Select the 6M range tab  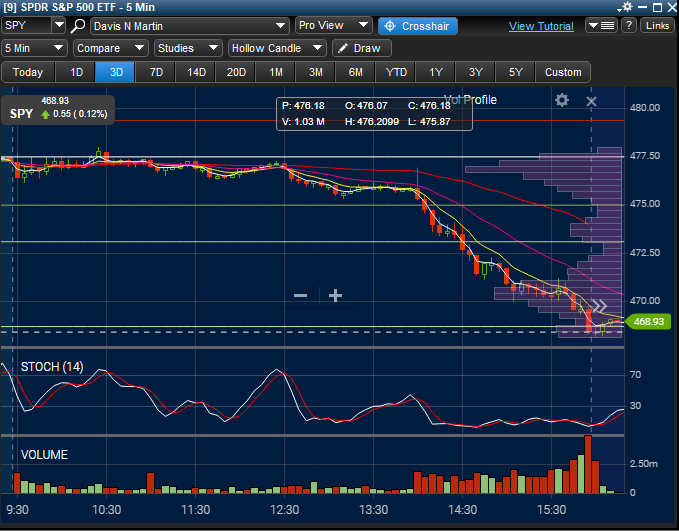click(356, 72)
